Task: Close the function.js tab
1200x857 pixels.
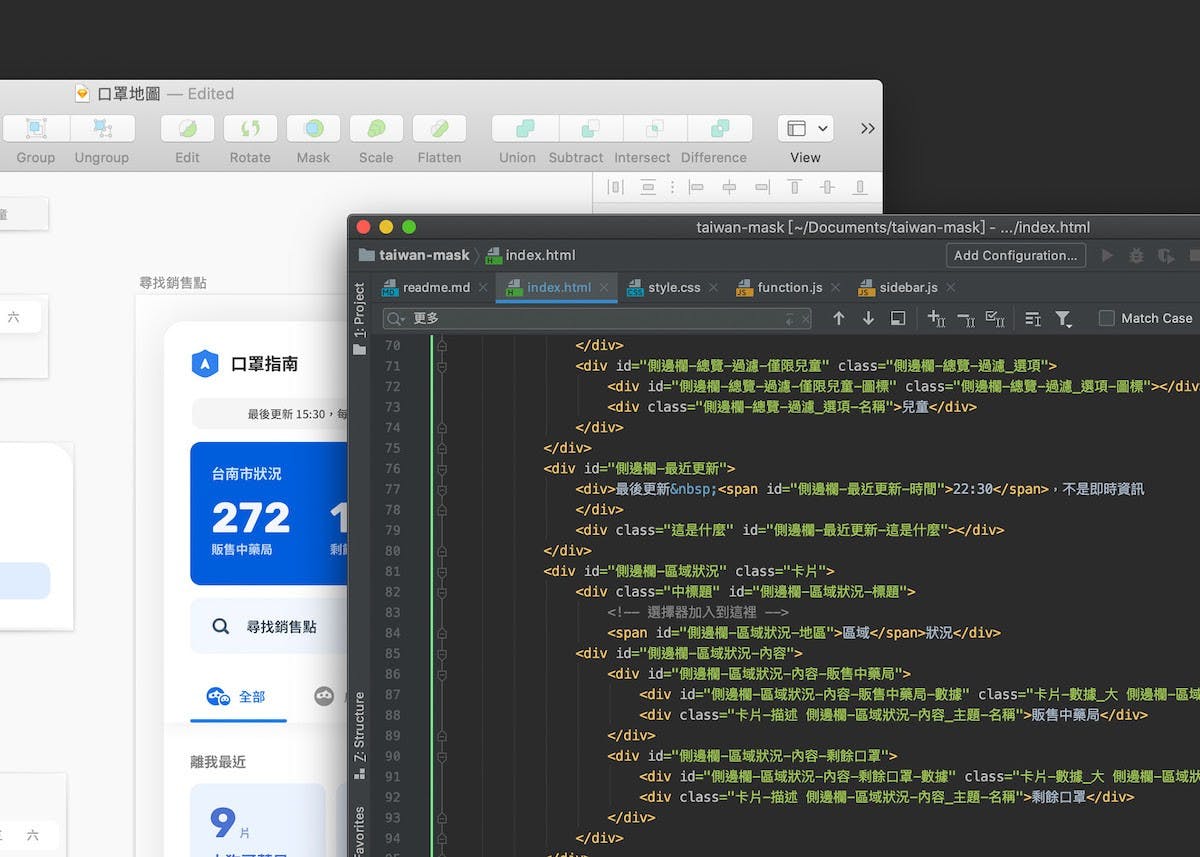Action: pyautogui.click(x=835, y=288)
